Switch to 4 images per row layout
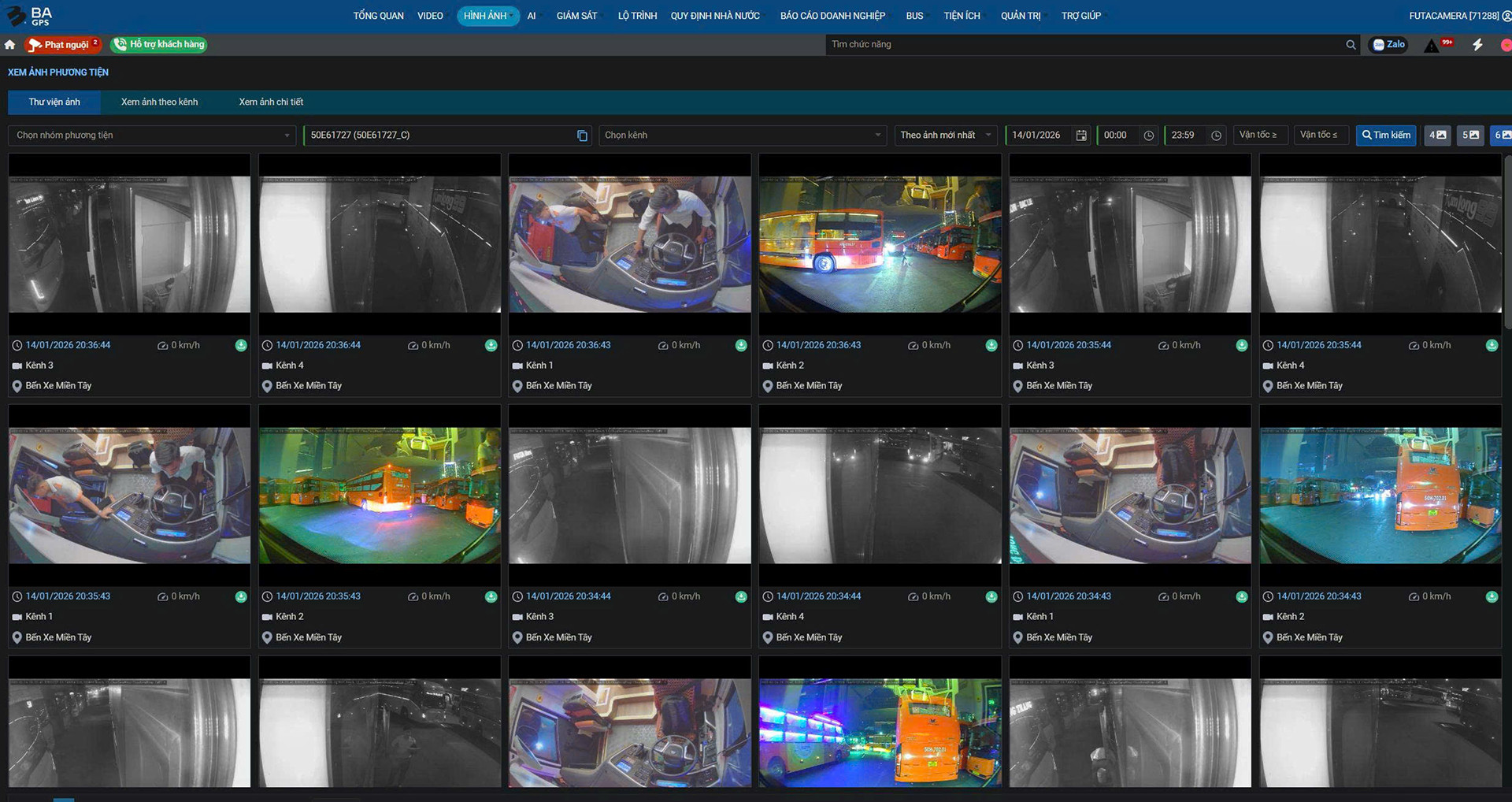The width and height of the screenshot is (1512, 802). tap(1437, 136)
